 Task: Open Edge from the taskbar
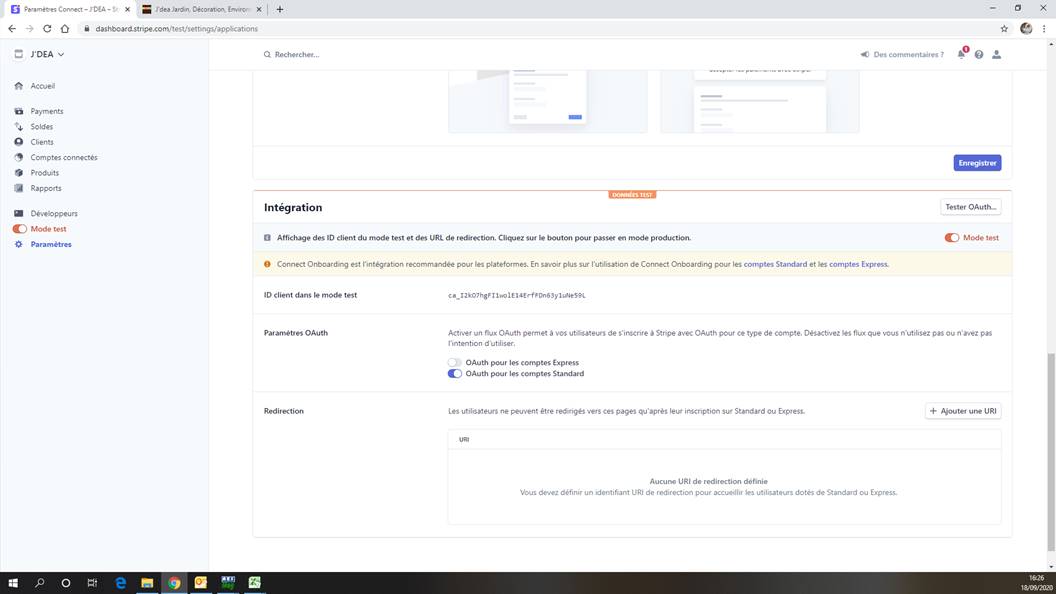[x=121, y=583]
